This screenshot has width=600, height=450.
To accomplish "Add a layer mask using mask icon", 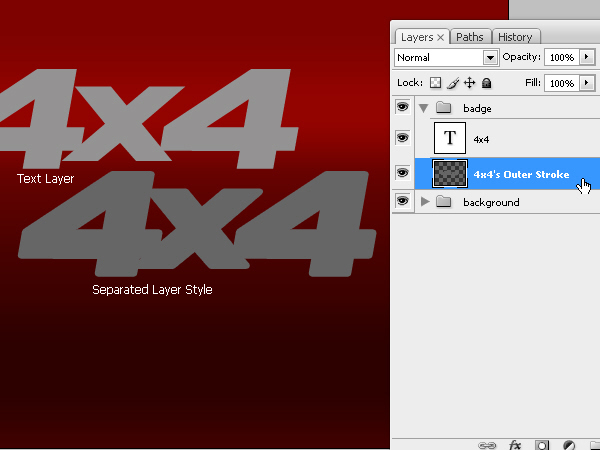I will [x=542, y=443].
